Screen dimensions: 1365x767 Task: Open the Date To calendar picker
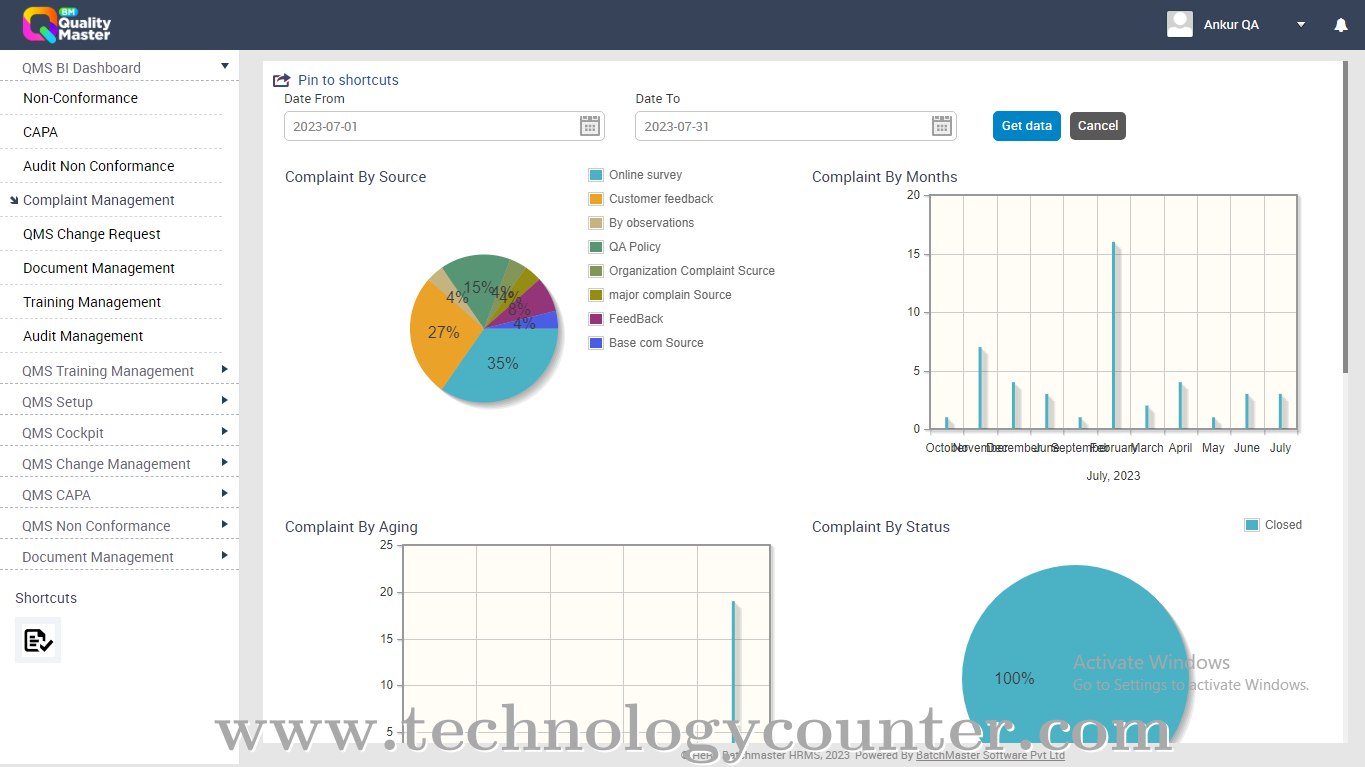click(942, 126)
